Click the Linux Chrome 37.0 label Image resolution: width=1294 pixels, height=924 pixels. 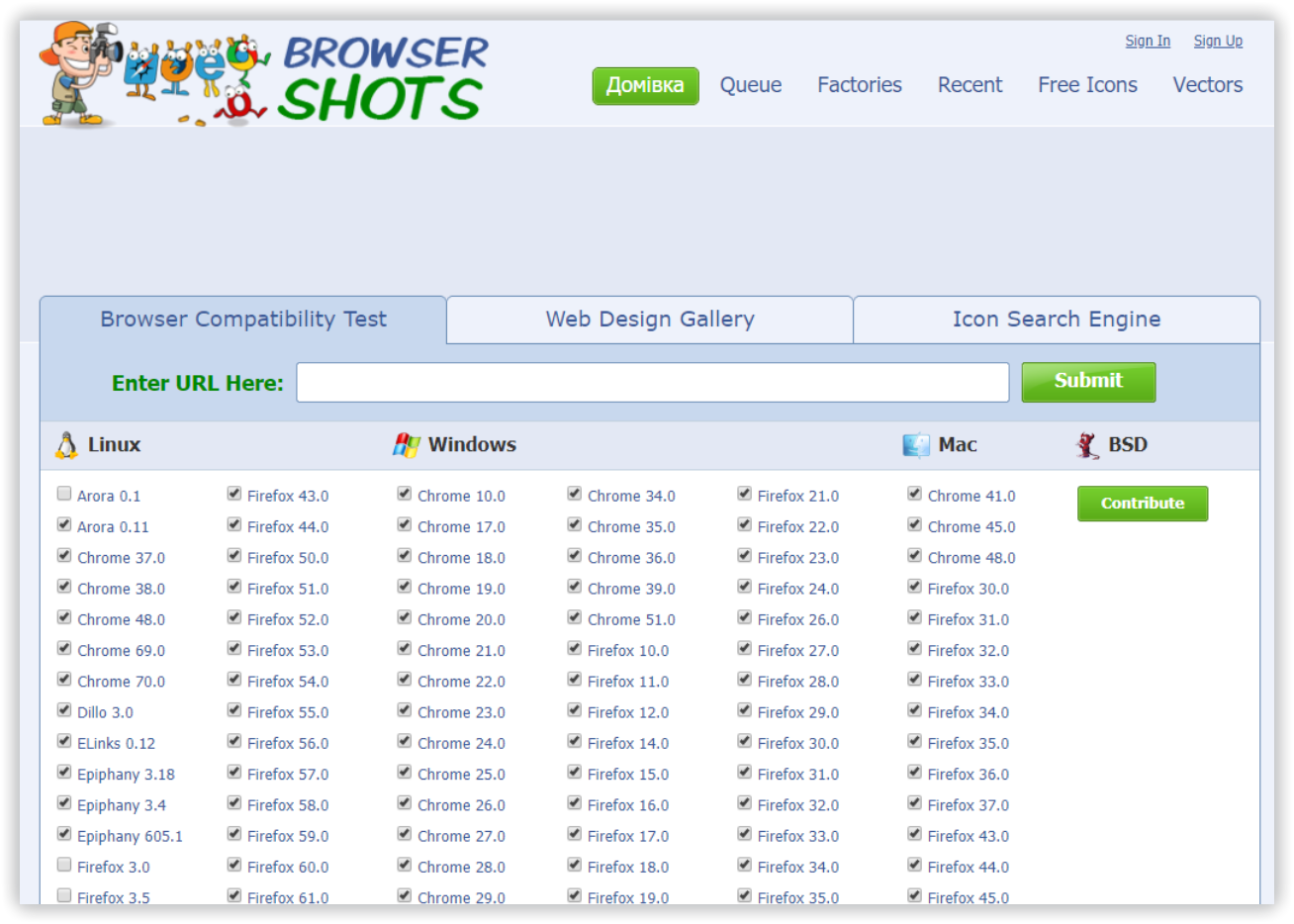(121, 558)
